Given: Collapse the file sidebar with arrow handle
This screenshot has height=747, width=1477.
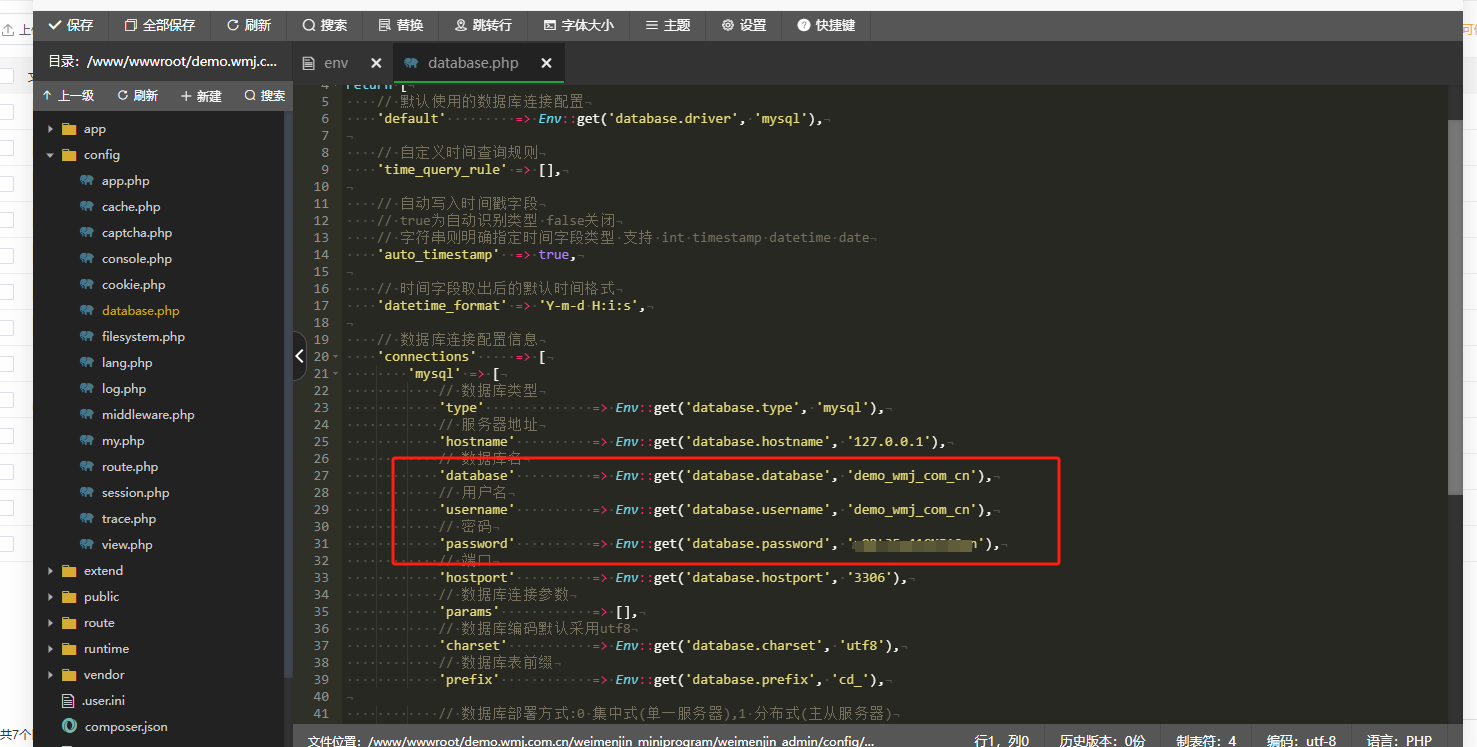Looking at the screenshot, I should pos(300,356).
